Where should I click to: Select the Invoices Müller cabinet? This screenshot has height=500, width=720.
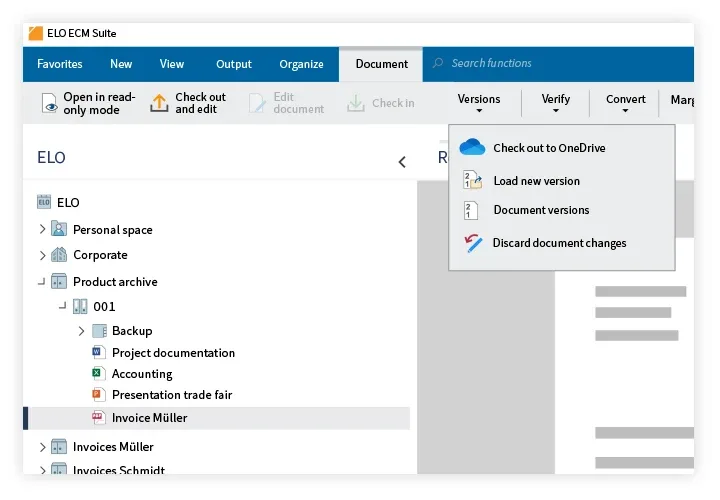pos(113,447)
